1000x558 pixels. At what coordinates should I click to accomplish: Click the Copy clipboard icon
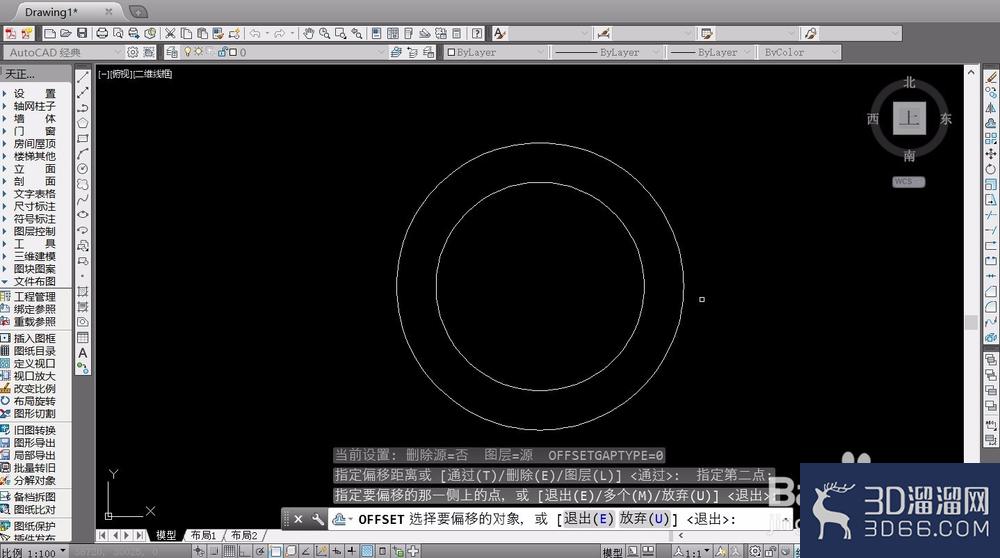[186, 33]
